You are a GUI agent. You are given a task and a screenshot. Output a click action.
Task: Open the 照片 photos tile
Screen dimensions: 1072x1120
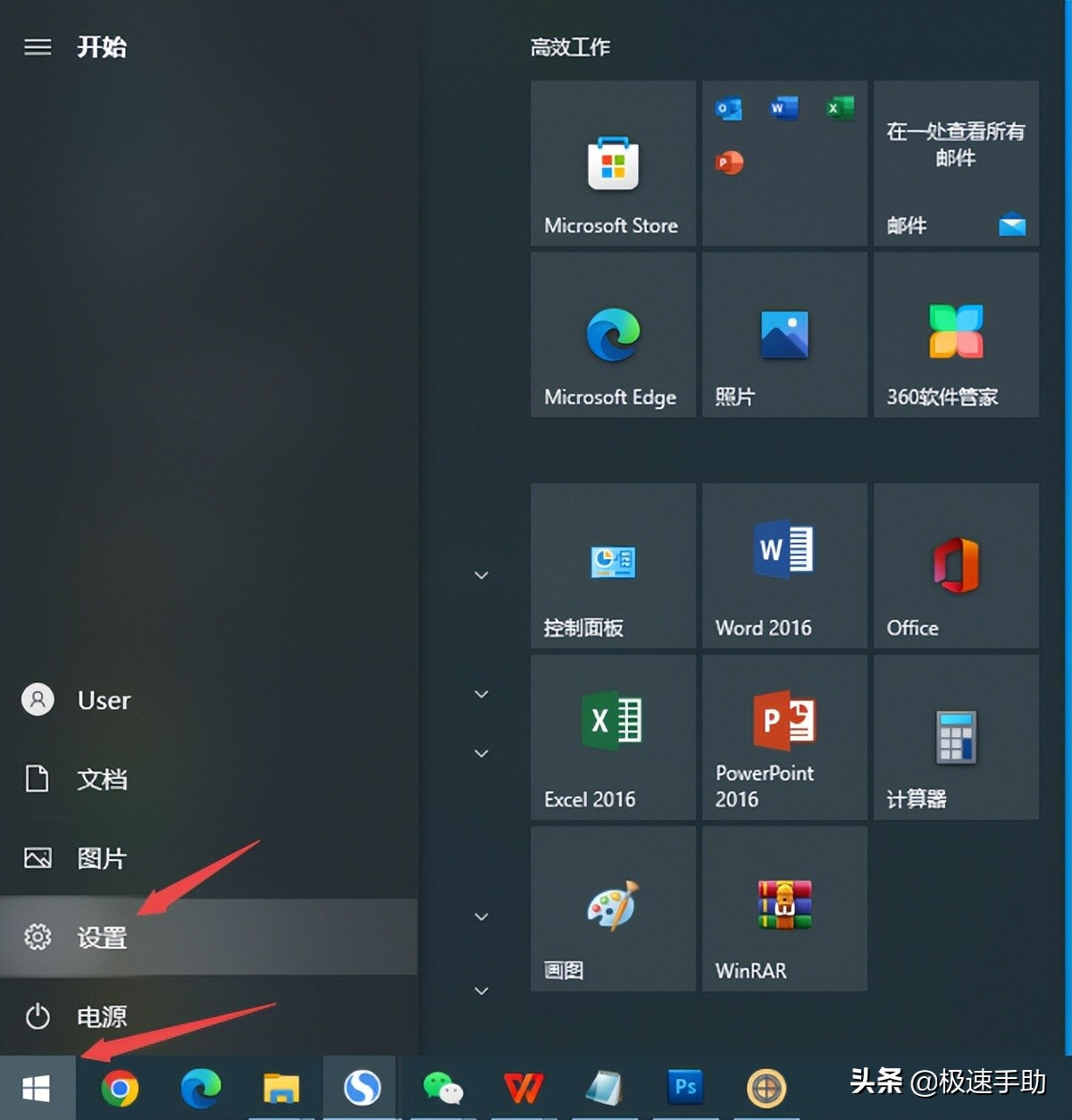783,335
